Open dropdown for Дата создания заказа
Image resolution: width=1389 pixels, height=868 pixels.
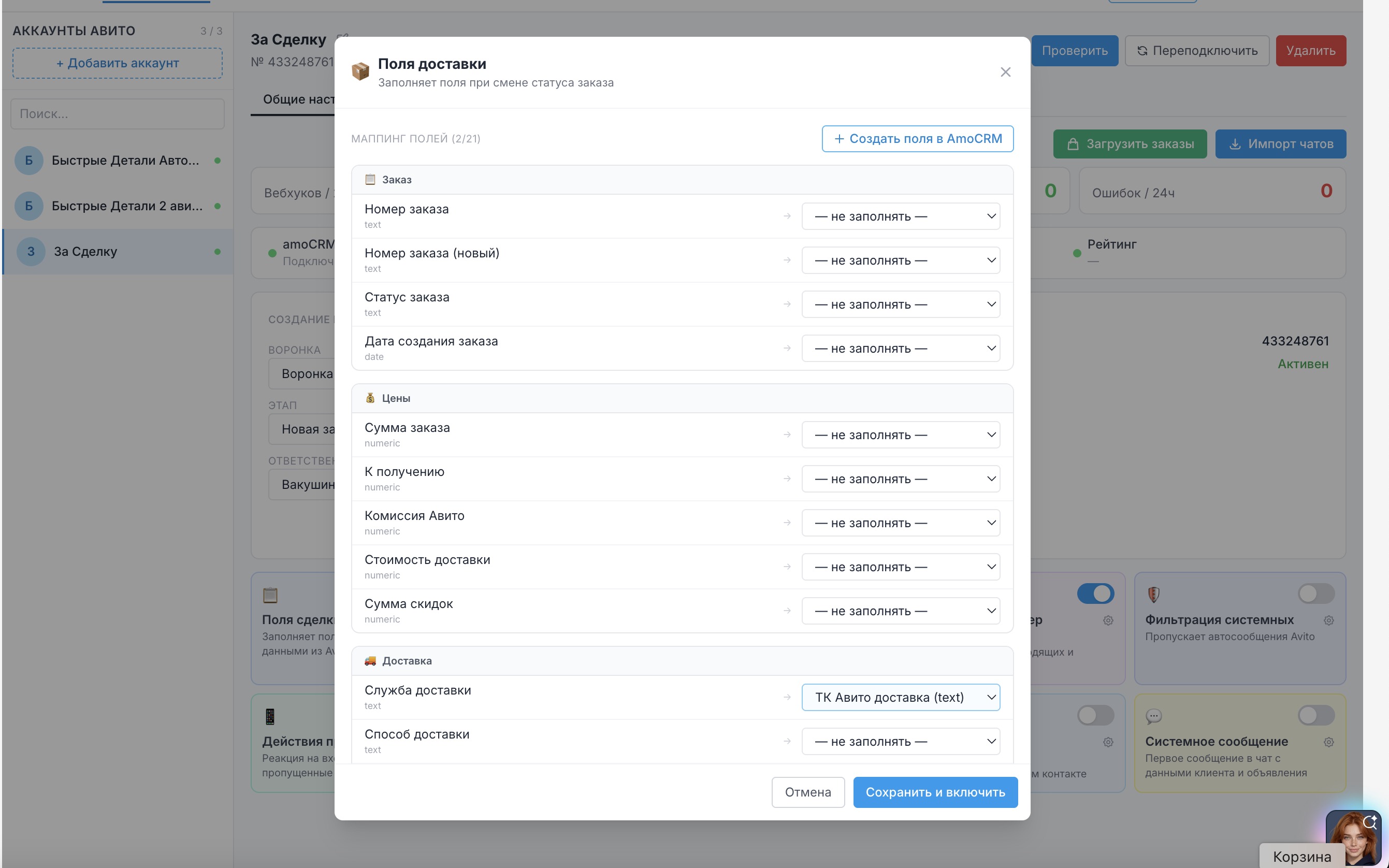901,349
